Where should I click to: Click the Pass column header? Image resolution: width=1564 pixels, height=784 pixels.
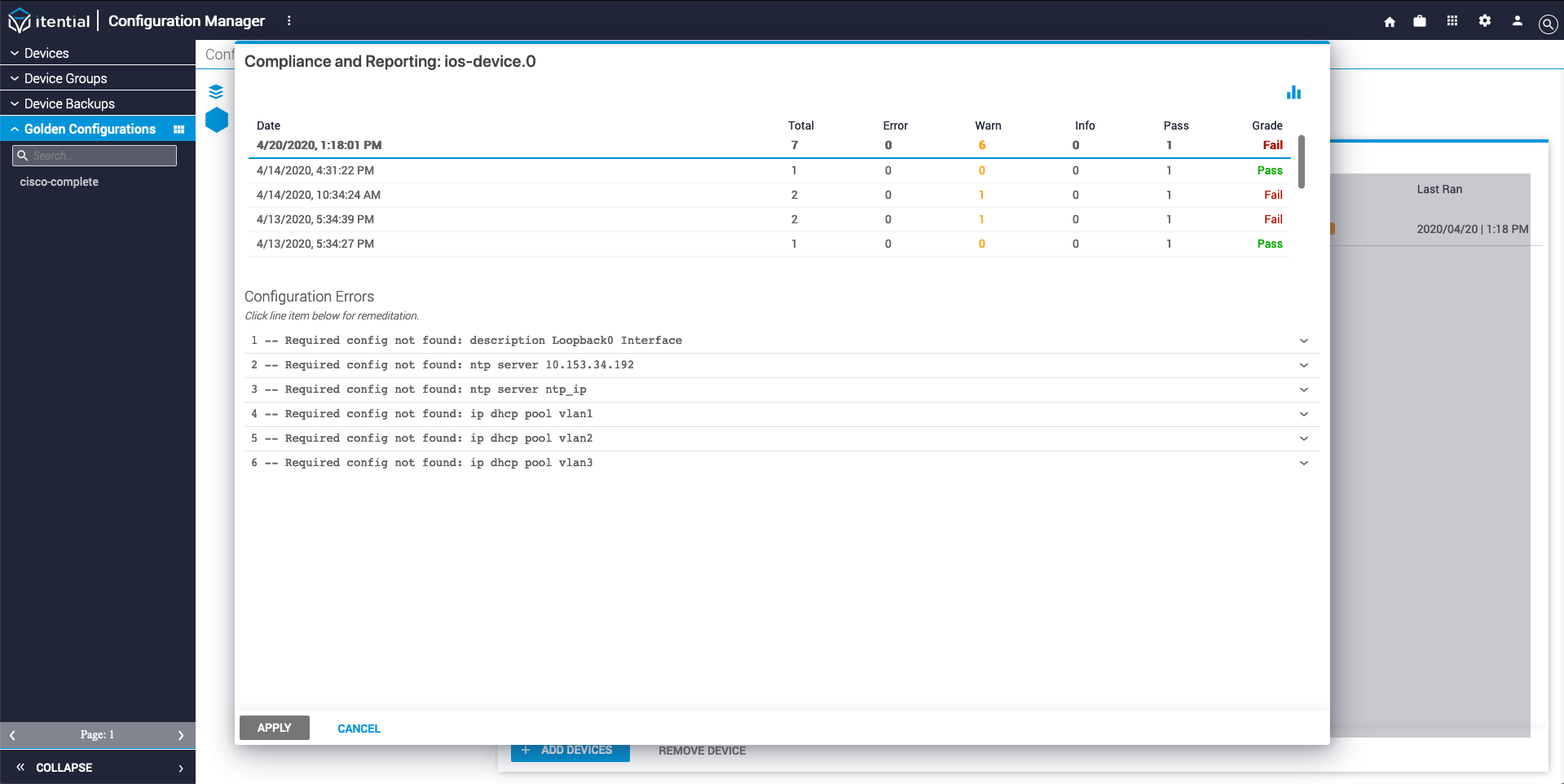[1176, 126]
